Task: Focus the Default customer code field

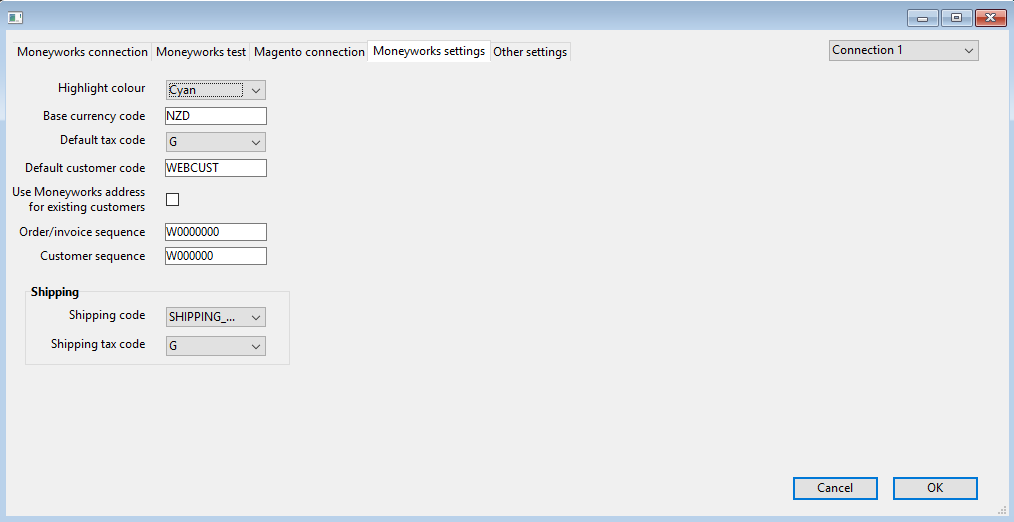Action: 215,168
